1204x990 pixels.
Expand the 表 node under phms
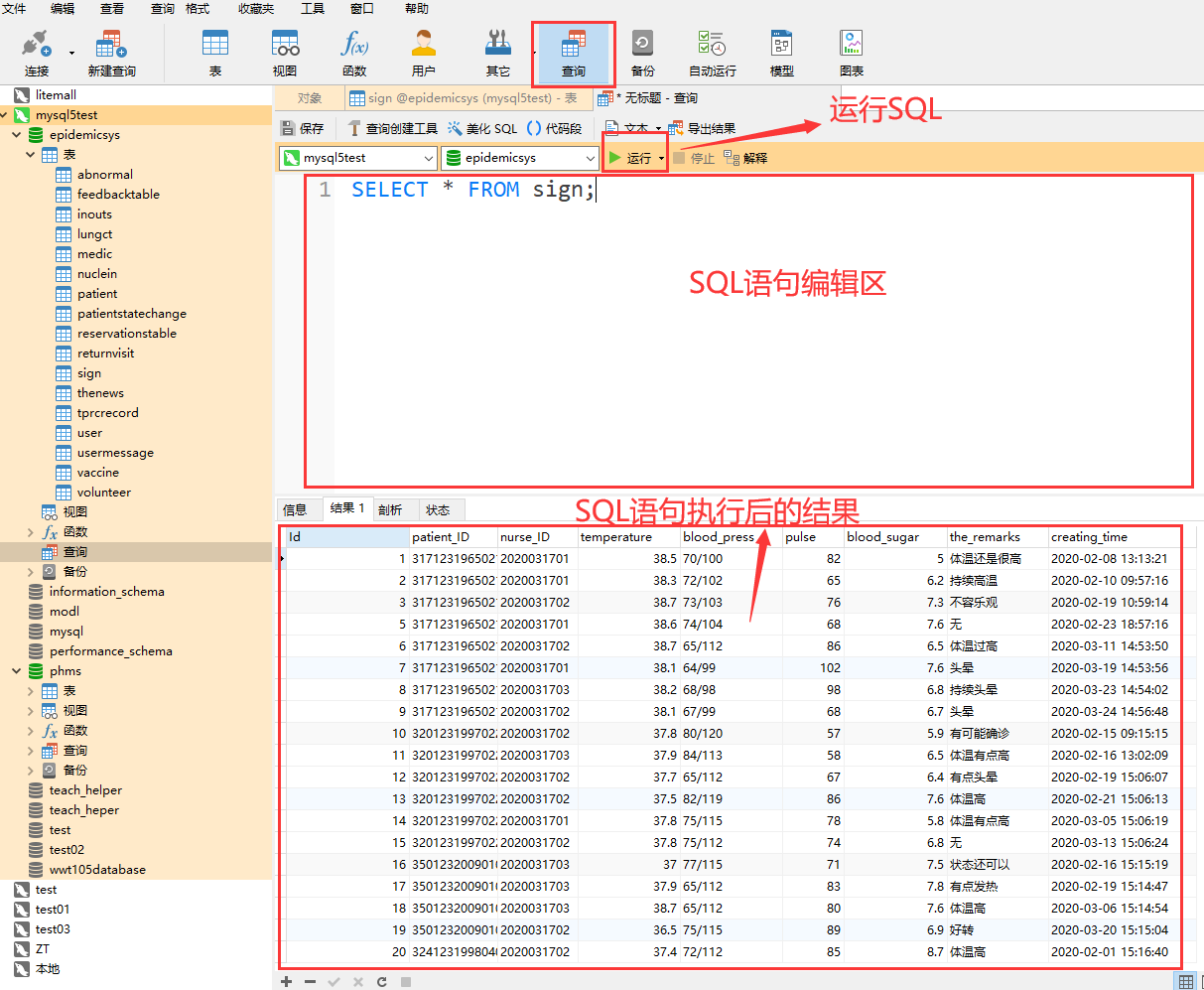[x=31, y=691]
